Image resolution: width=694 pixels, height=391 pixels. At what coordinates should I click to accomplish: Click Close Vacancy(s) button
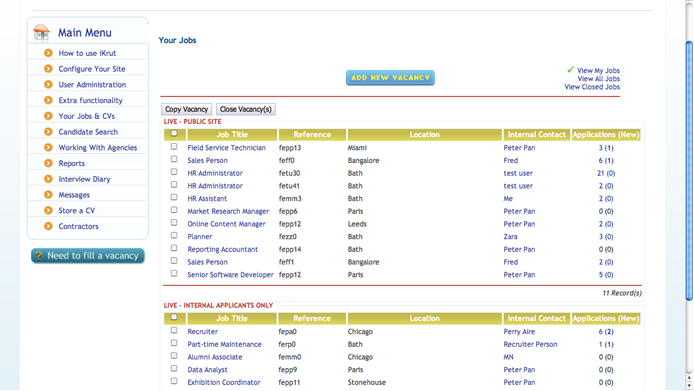coord(246,109)
